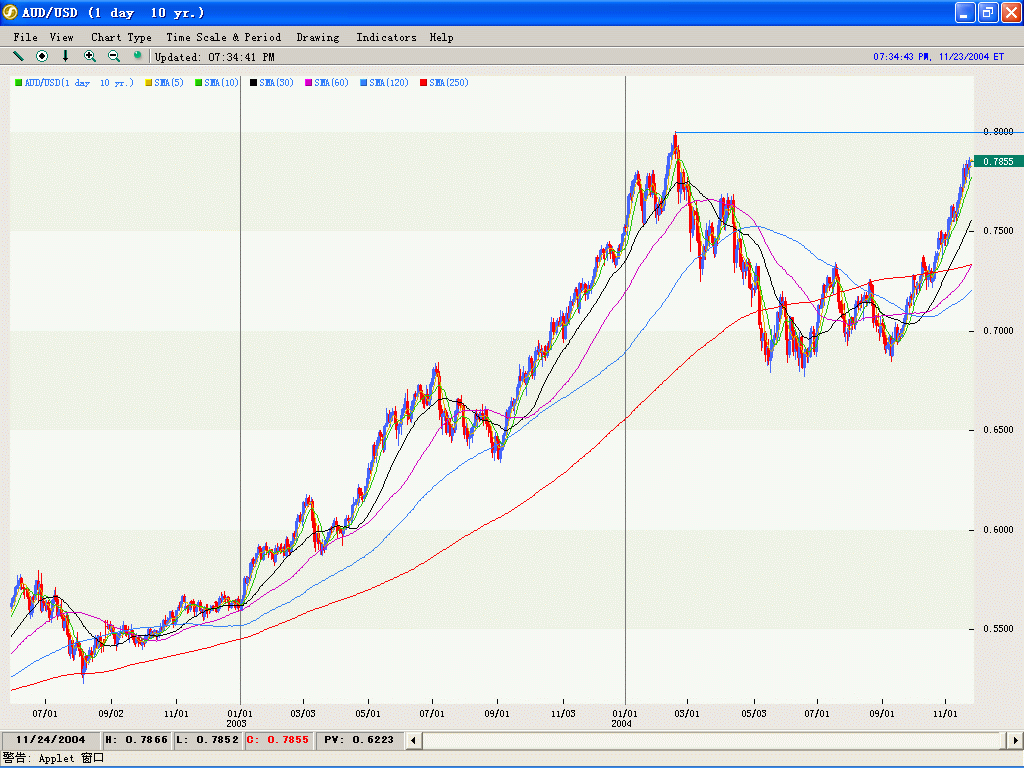Click the 11/03 date axis label

pyautogui.click(x=563, y=714)
